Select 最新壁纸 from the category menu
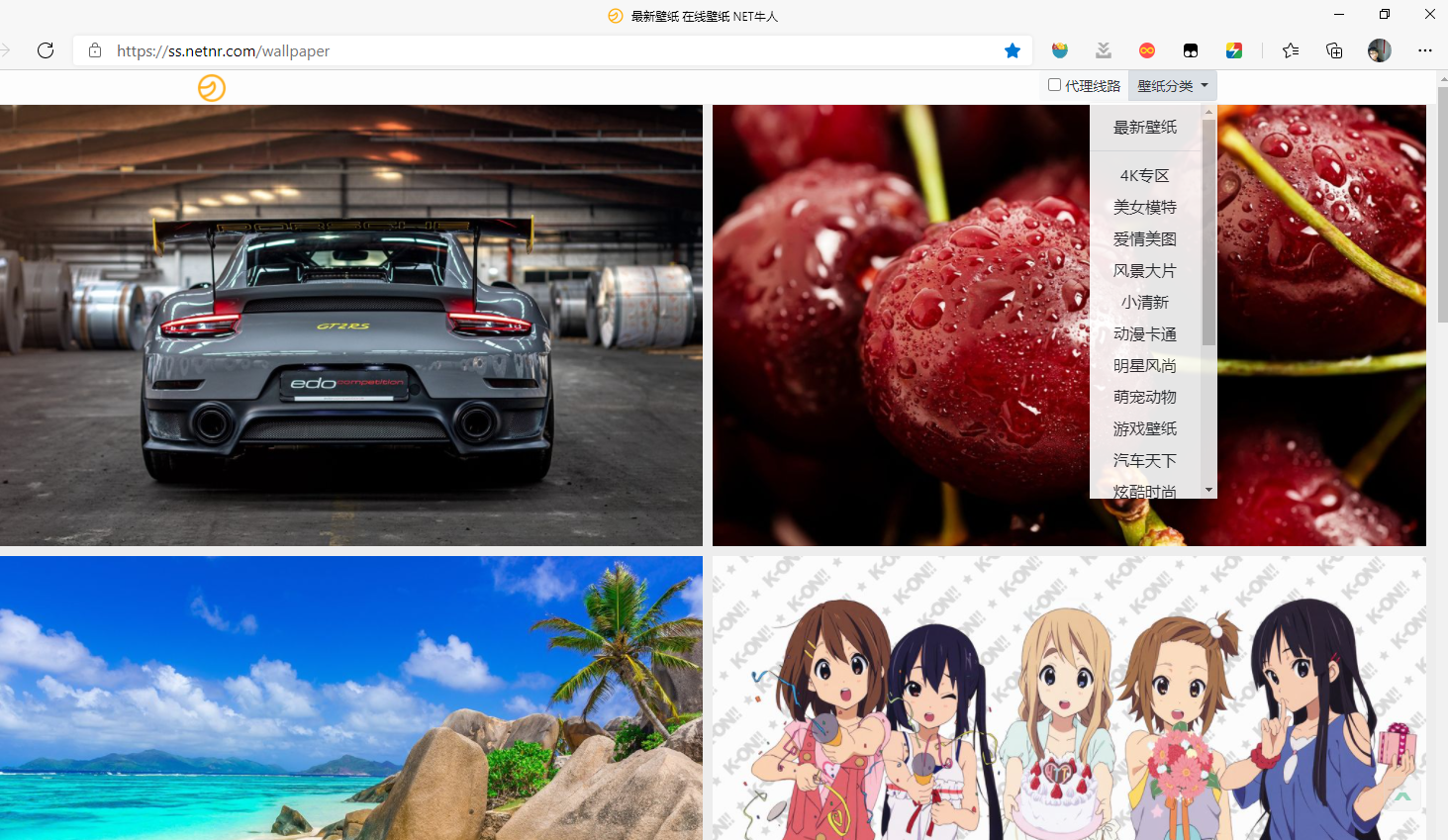 (x=1145, y=128)
